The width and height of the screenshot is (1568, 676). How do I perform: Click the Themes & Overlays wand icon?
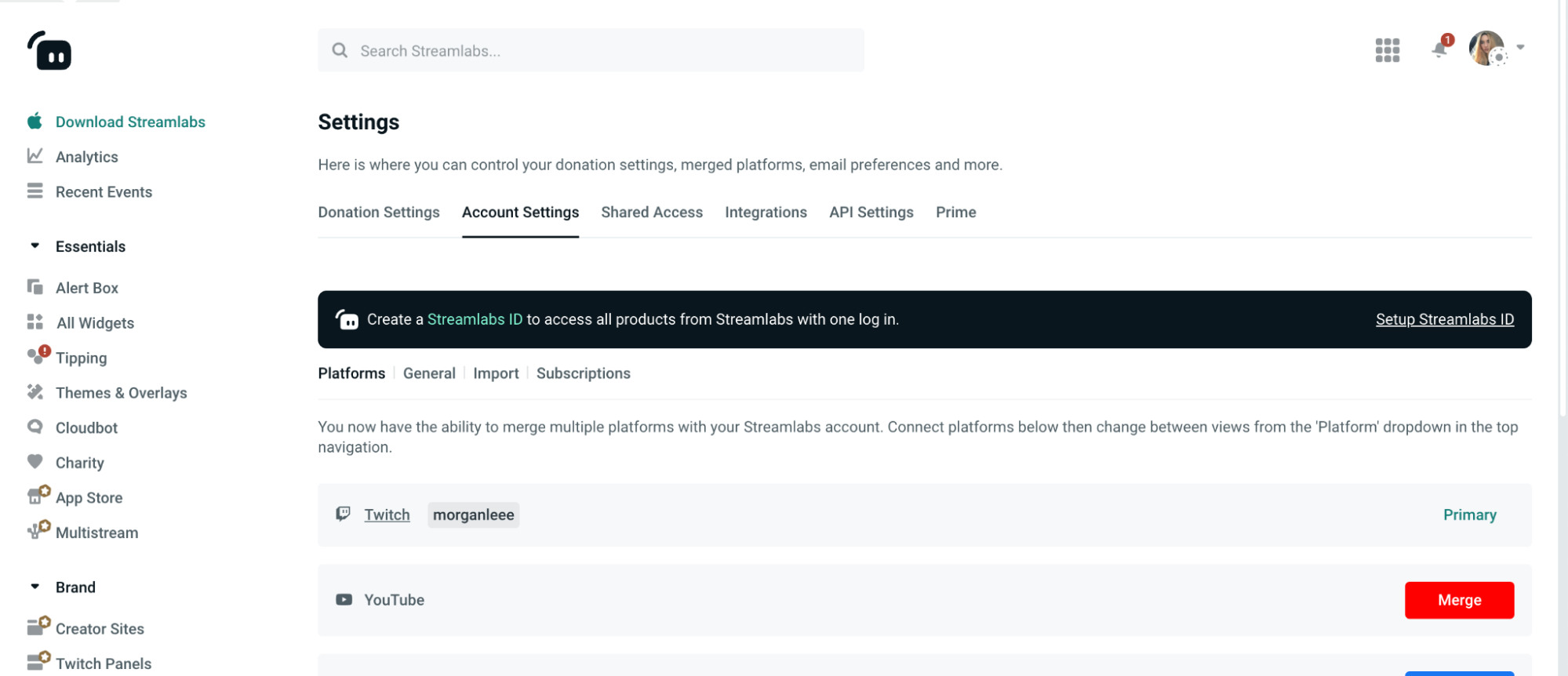coord(35,391)
